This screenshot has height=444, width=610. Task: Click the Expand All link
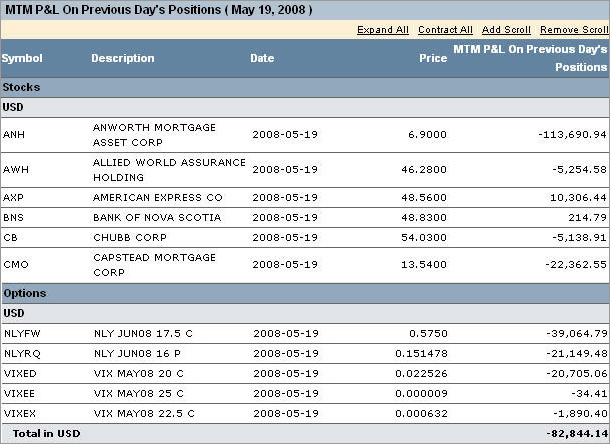(383, 30)
